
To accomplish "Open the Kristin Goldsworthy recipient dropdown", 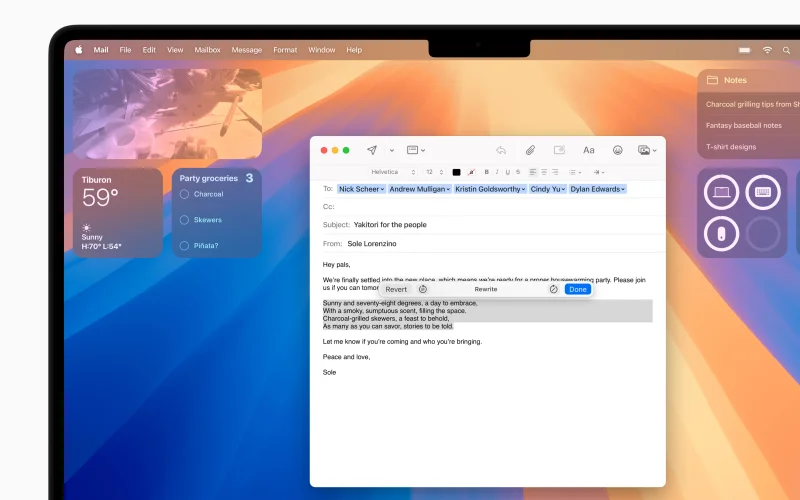I will (523, 189).
